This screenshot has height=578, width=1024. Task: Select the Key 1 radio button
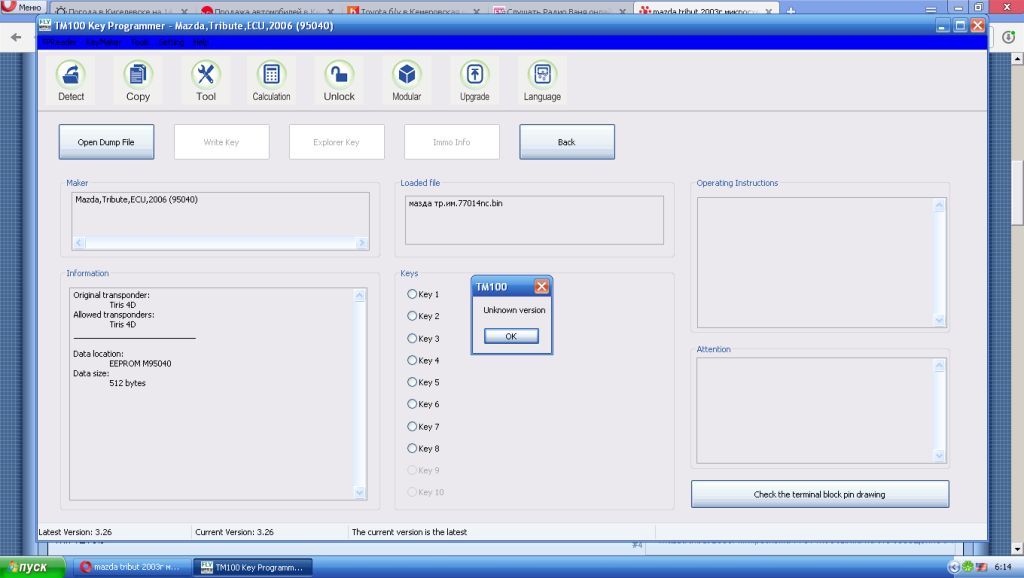(412, 294)
